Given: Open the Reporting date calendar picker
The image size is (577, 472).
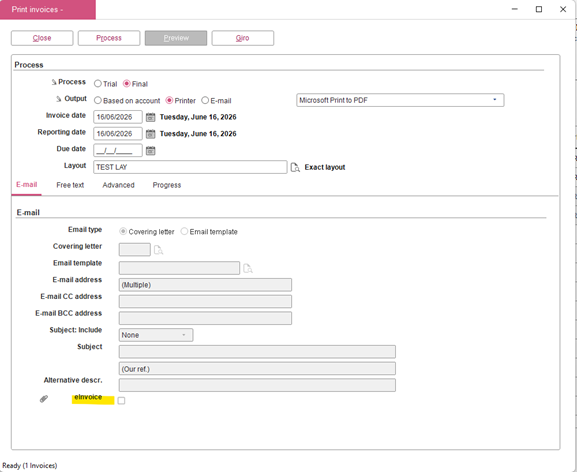Looking at the screenshot, I should (x=151, y=134).
